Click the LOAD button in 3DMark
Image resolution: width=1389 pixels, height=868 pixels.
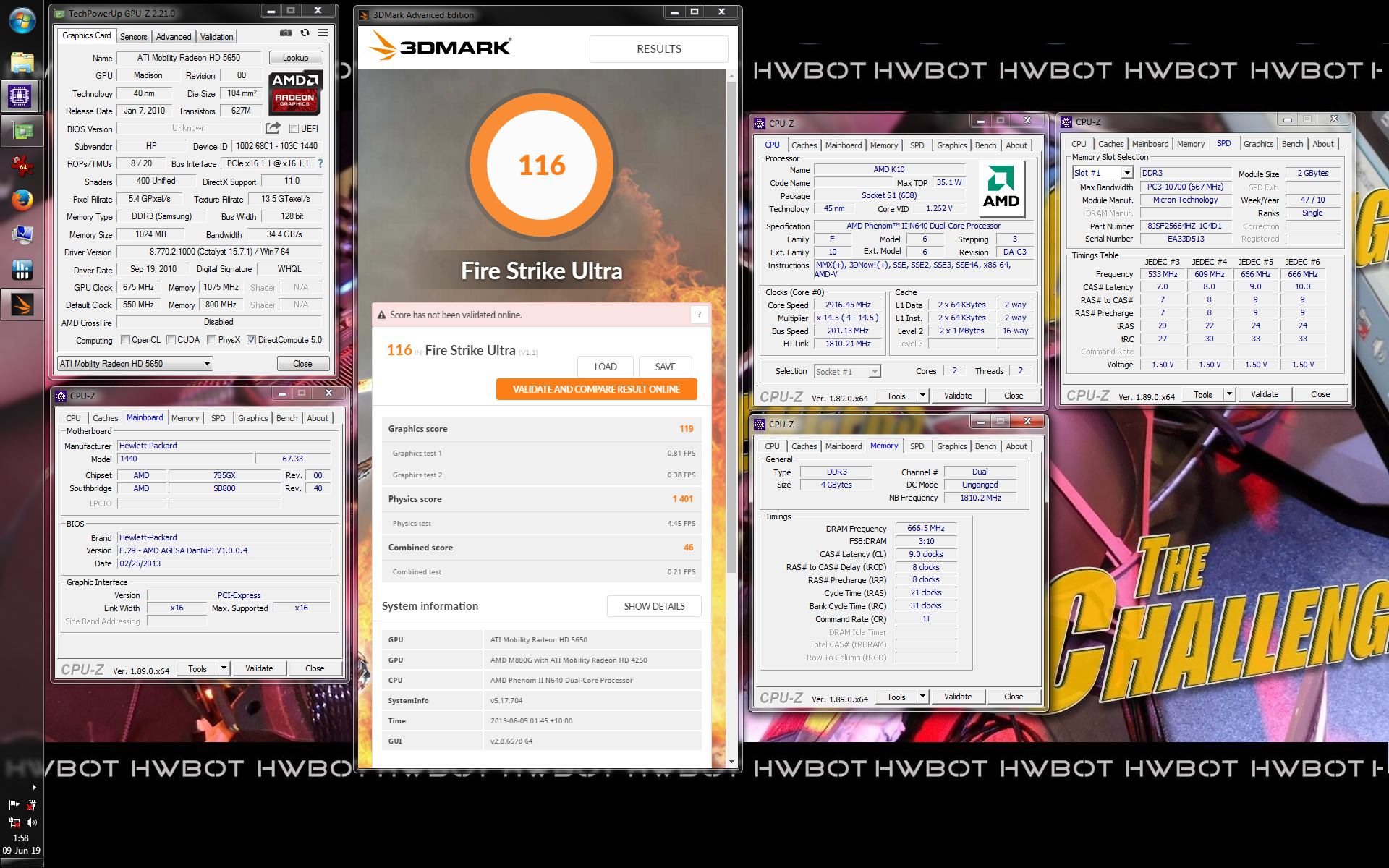pos(606,367)
